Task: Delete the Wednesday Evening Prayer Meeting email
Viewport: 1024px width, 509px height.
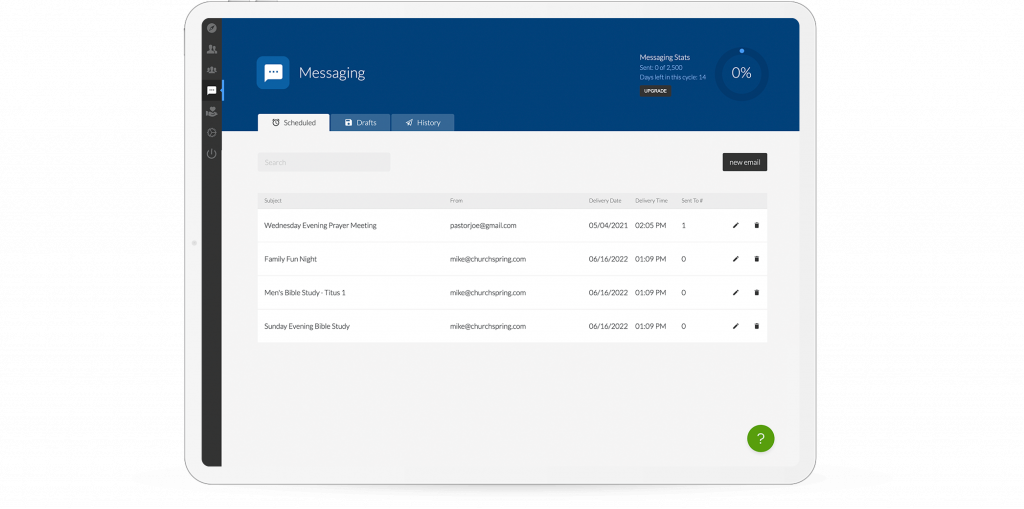Action: tap(757, 225)
